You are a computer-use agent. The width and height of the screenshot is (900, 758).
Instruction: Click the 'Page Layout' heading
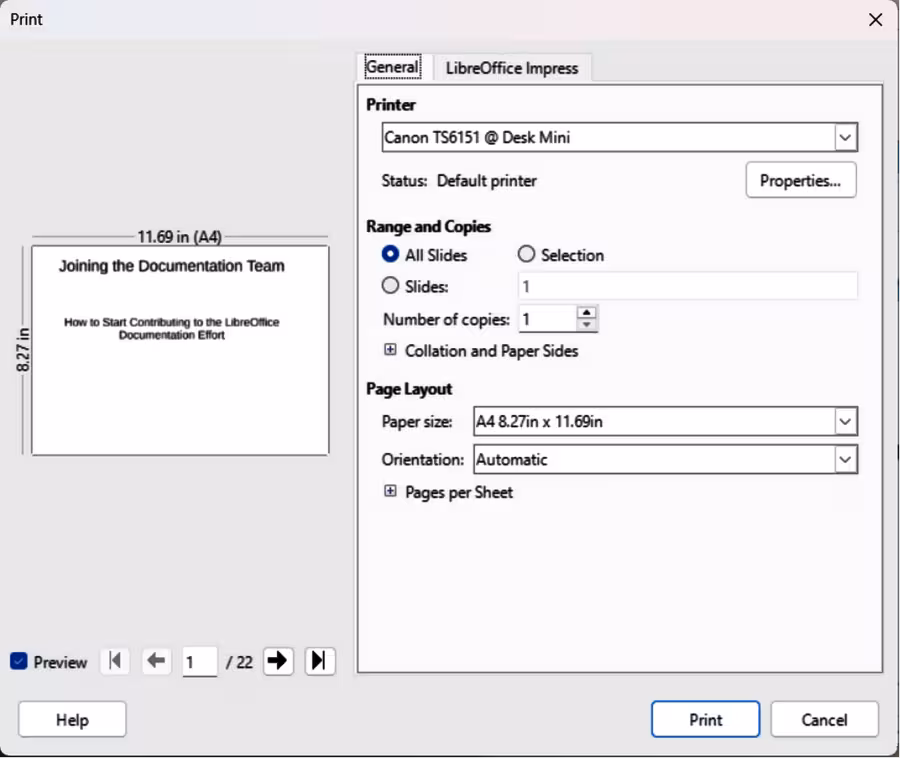tap(409, 389)
